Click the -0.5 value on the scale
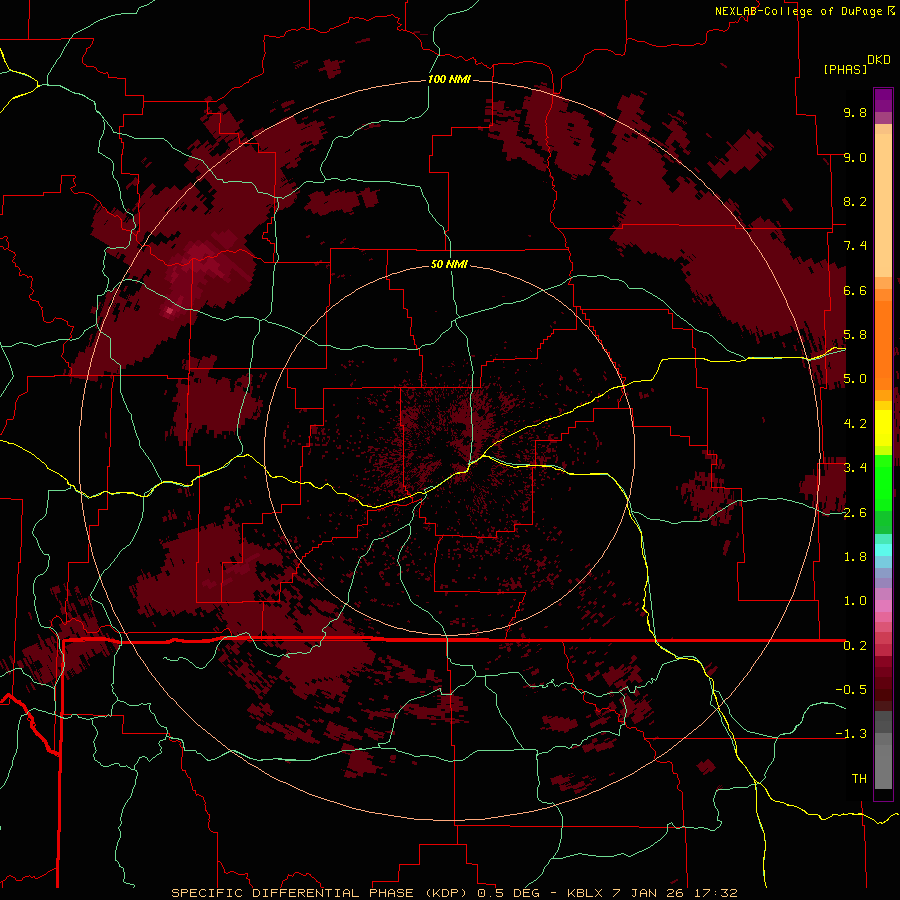This screenshot has height=900, width=900. point(851,690)
